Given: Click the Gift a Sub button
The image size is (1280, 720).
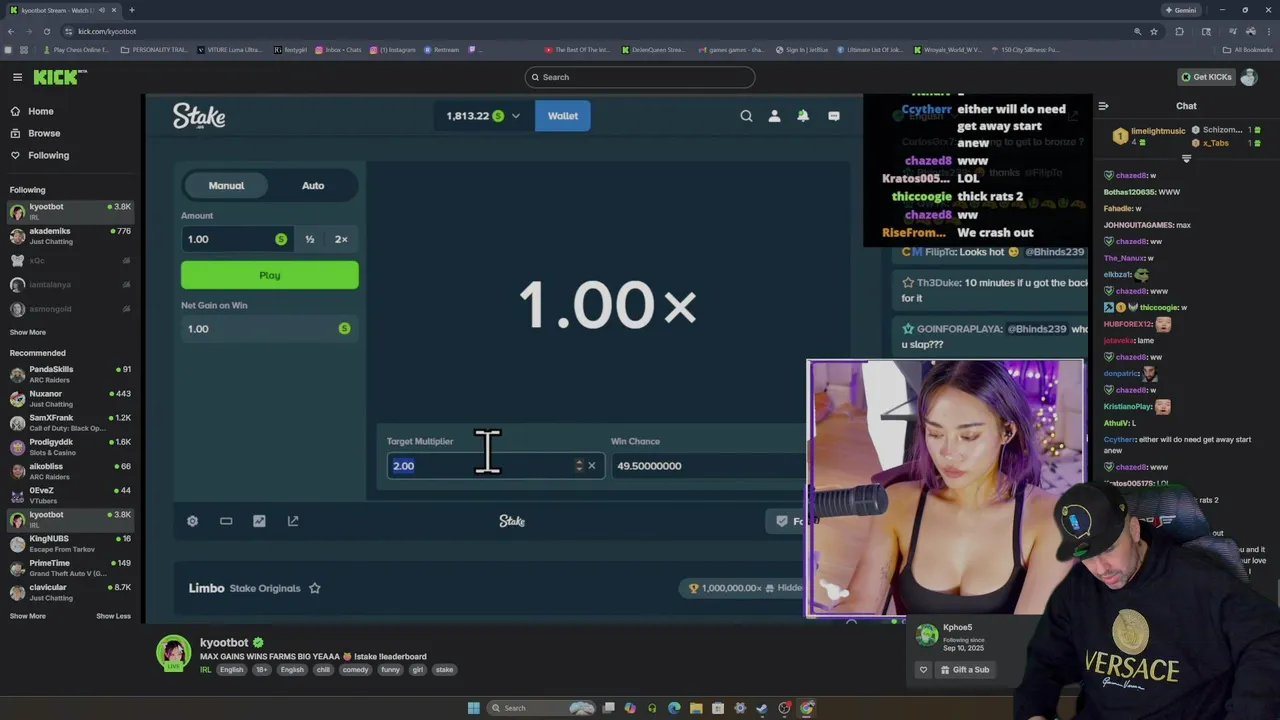Looking at the screenshot, I should (x=964, y=670).
